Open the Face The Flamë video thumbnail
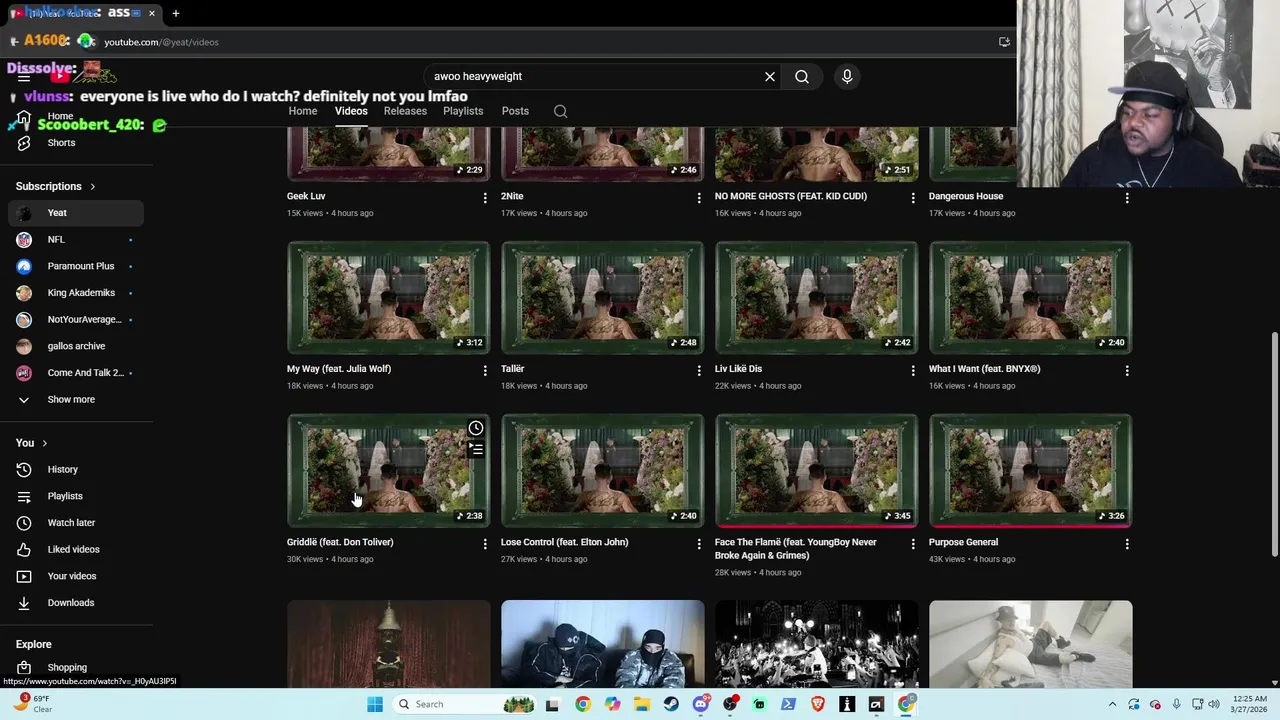Screen dimensions: 1280x720 tap(816, 470)
